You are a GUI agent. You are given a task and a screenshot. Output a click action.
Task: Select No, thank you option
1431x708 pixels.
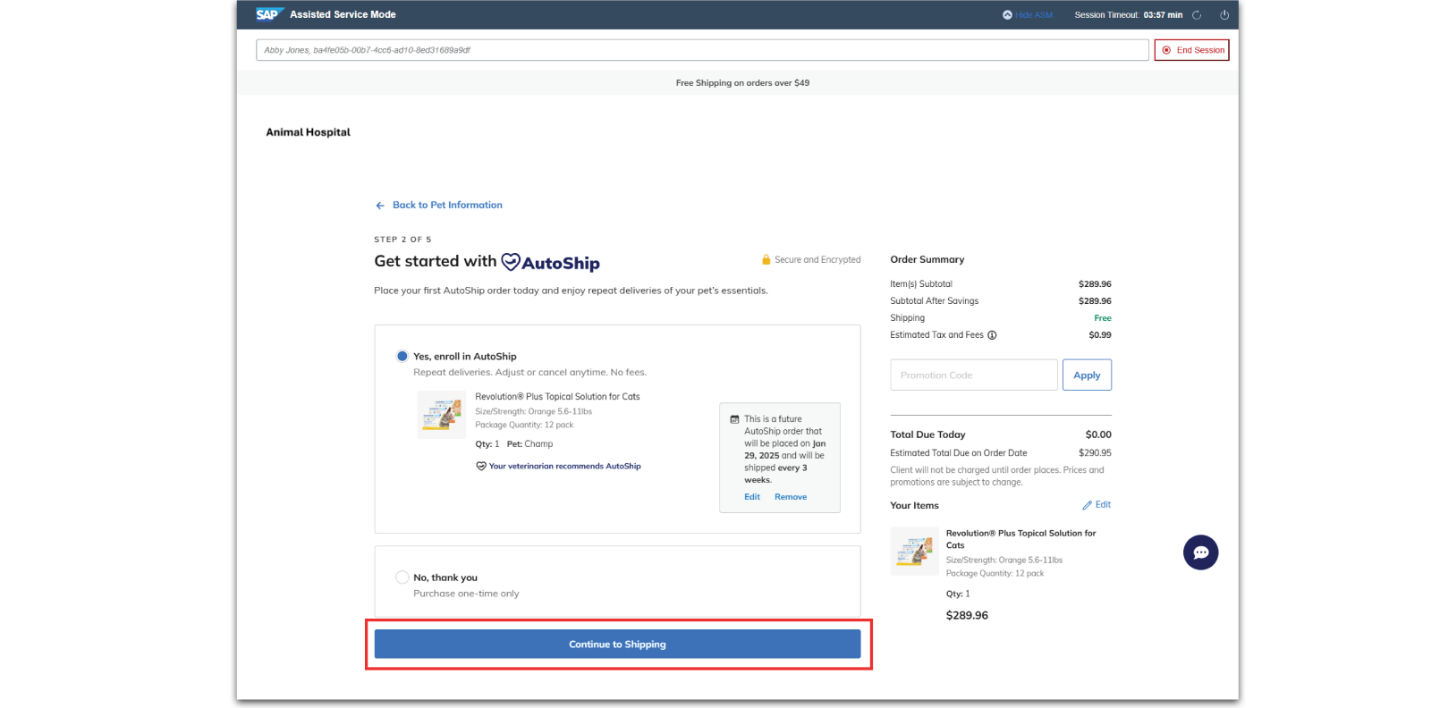pos(402,577)
